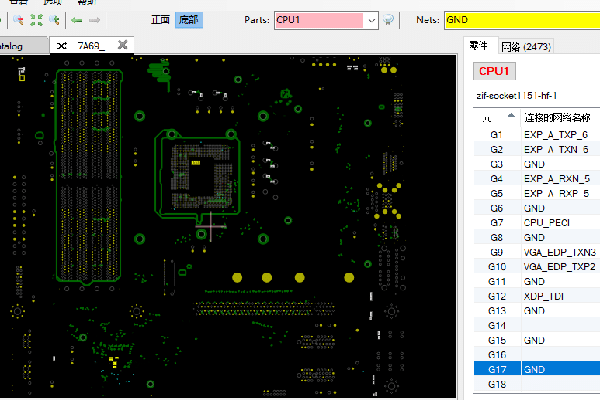Go back with the green left arrow
This screenshot has height=400, width=600.
[x=77, y=20]
